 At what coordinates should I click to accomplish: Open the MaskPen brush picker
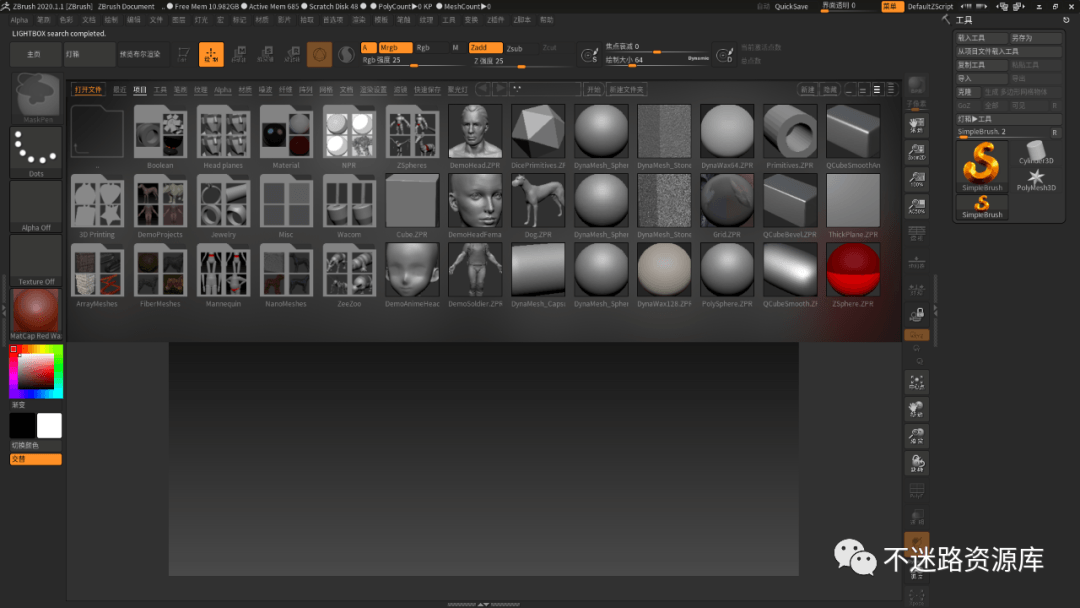(37, 98)
